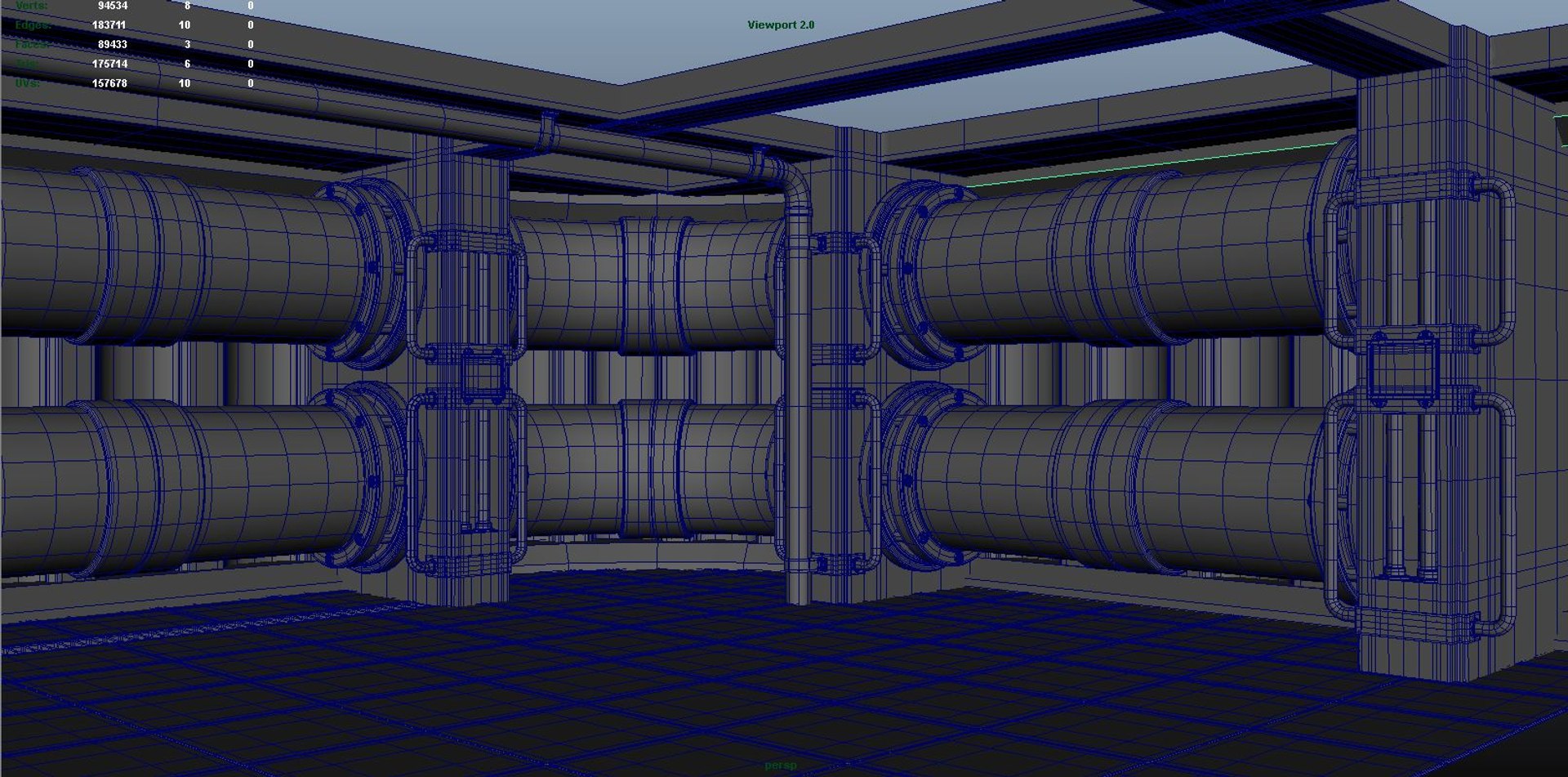
Task: Click the value 10 in the Edges row
Action: point(185,25)
